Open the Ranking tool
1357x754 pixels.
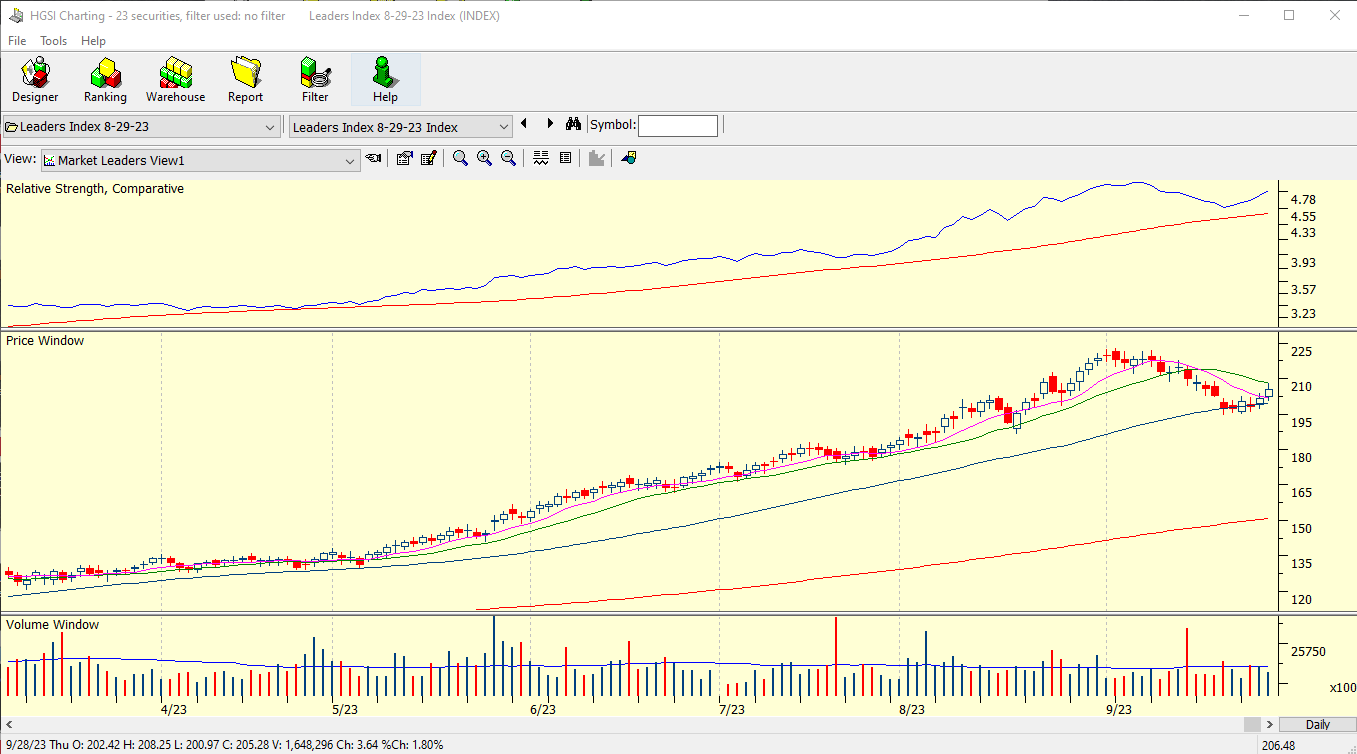click(105, 80)
